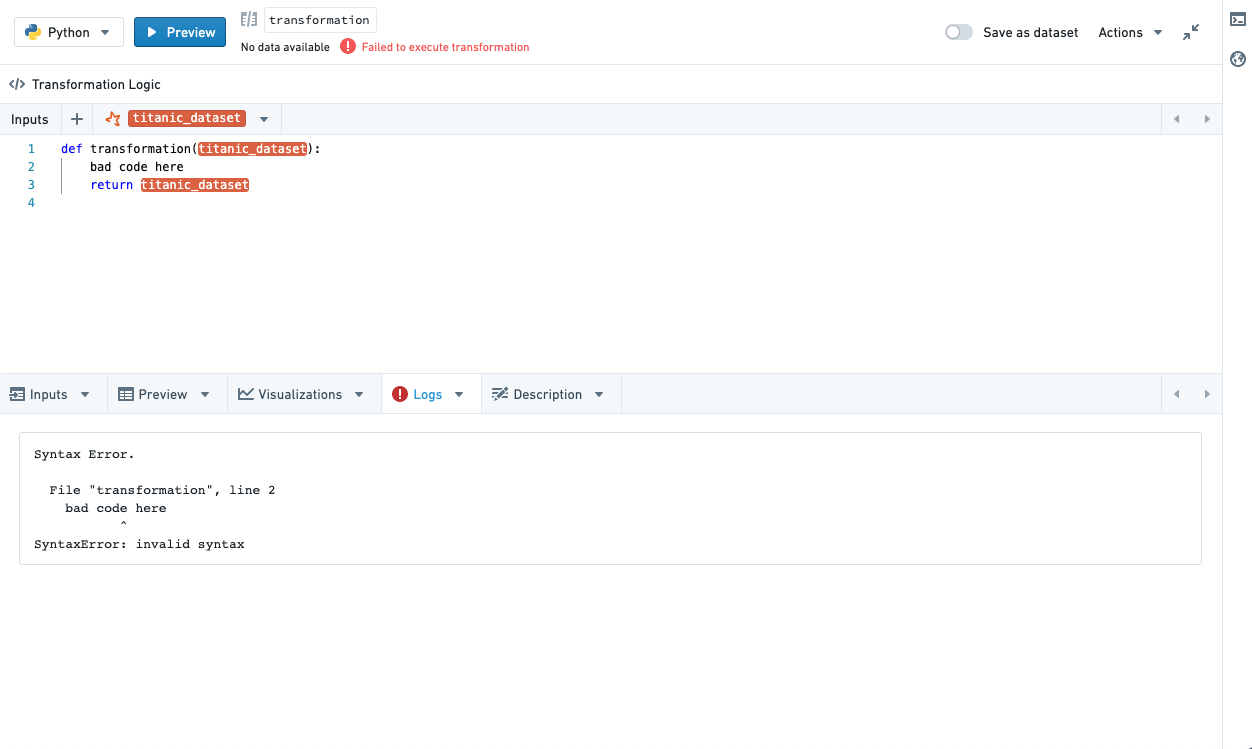The height and width of the screenshot is (749, 1252).
Task: Click the collapse editor arrows icon
Action: [1191, 32]
